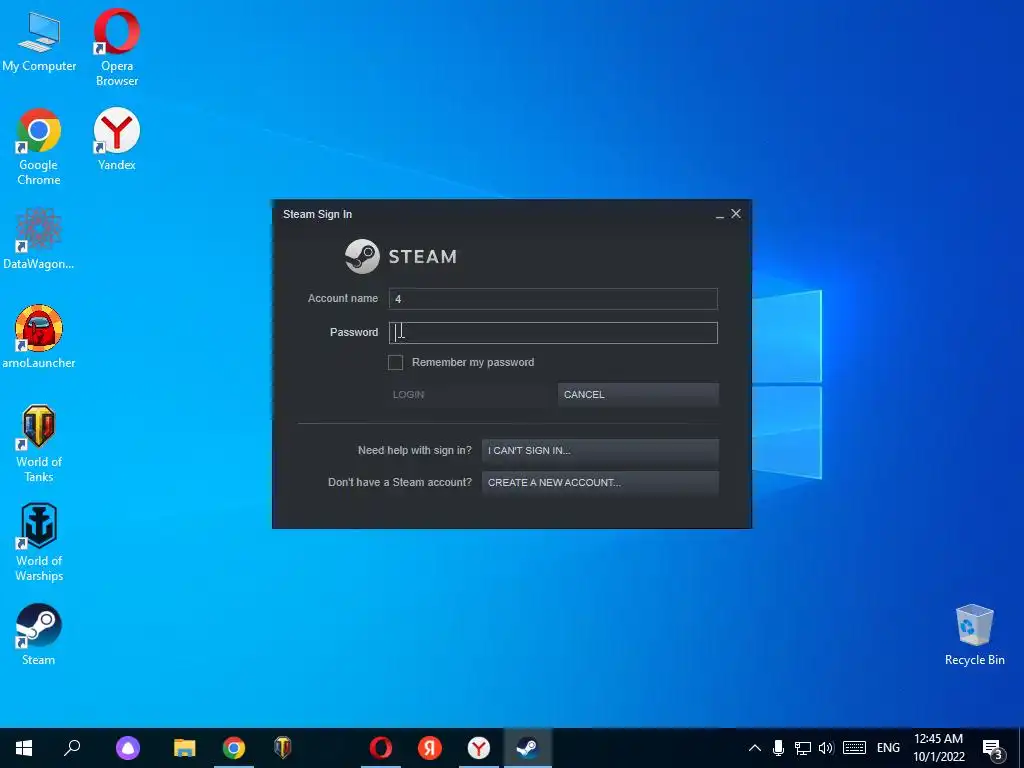
Task: Switch to Yandex Browser in the taskbar
Action: pyautogui.click(x=479, y=748)
